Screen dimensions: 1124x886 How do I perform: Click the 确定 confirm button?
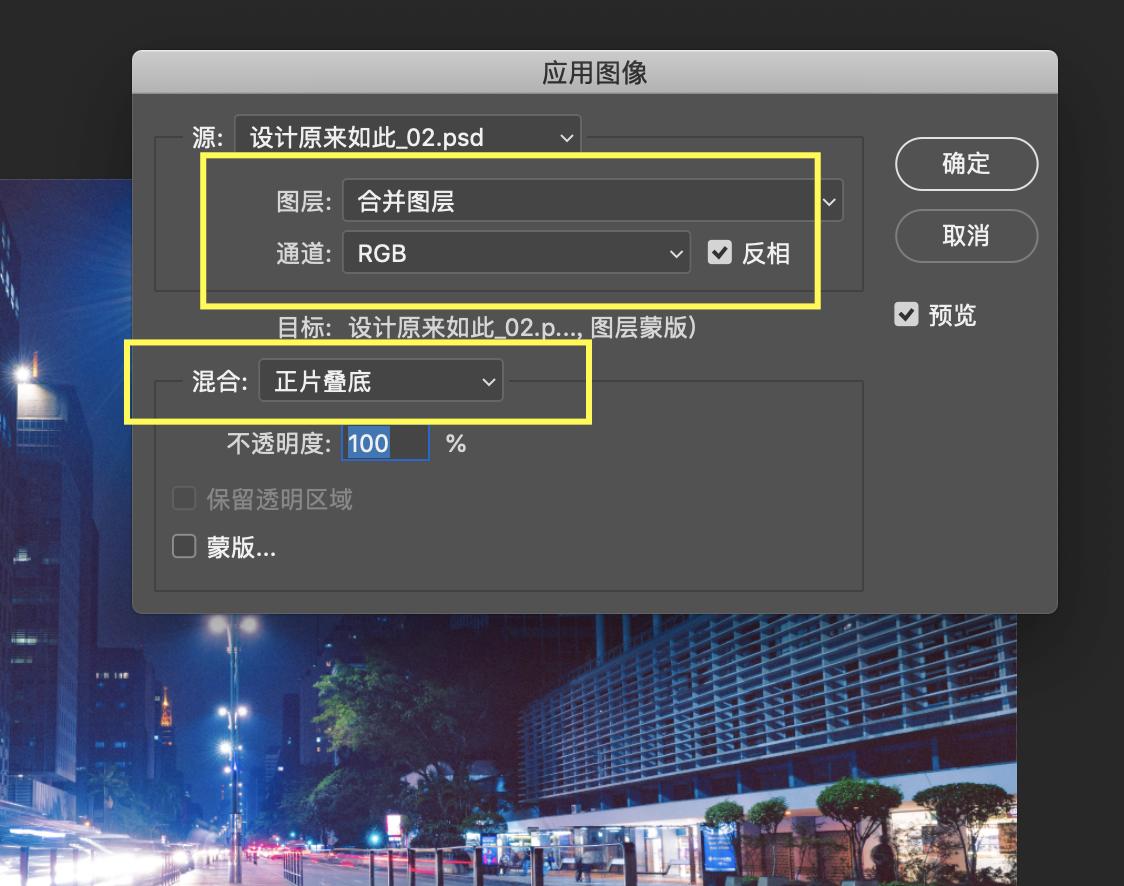(x=966, y=164)
